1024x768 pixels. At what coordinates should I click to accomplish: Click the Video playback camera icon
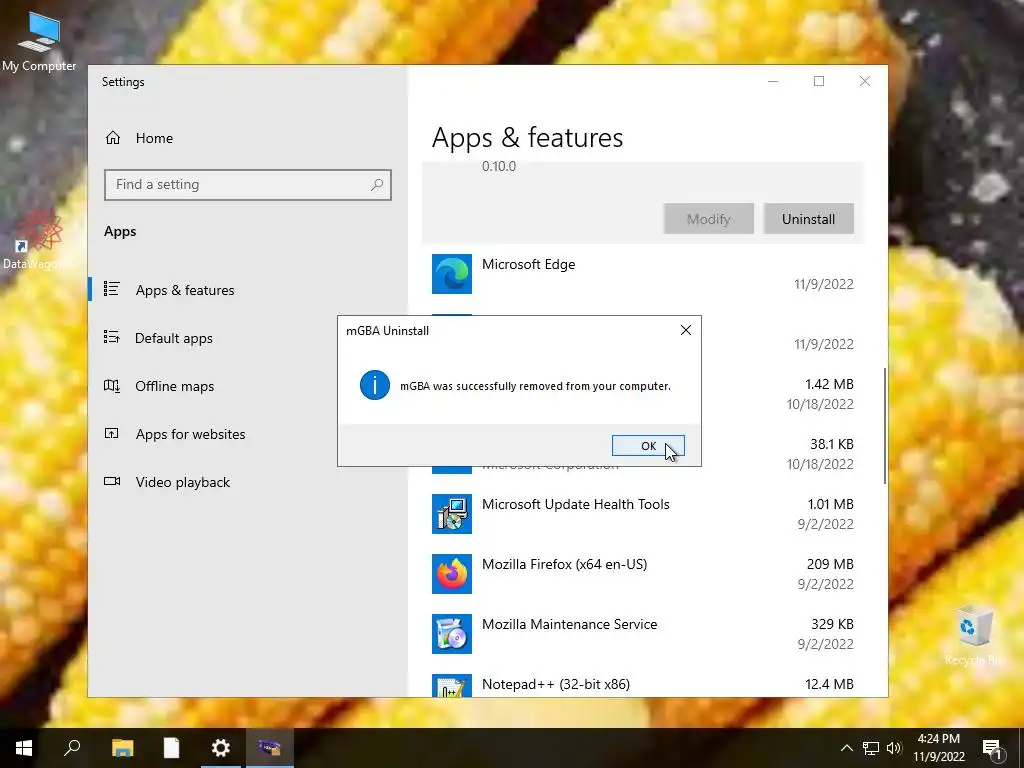pyautogui.click(x=112, y=481)
